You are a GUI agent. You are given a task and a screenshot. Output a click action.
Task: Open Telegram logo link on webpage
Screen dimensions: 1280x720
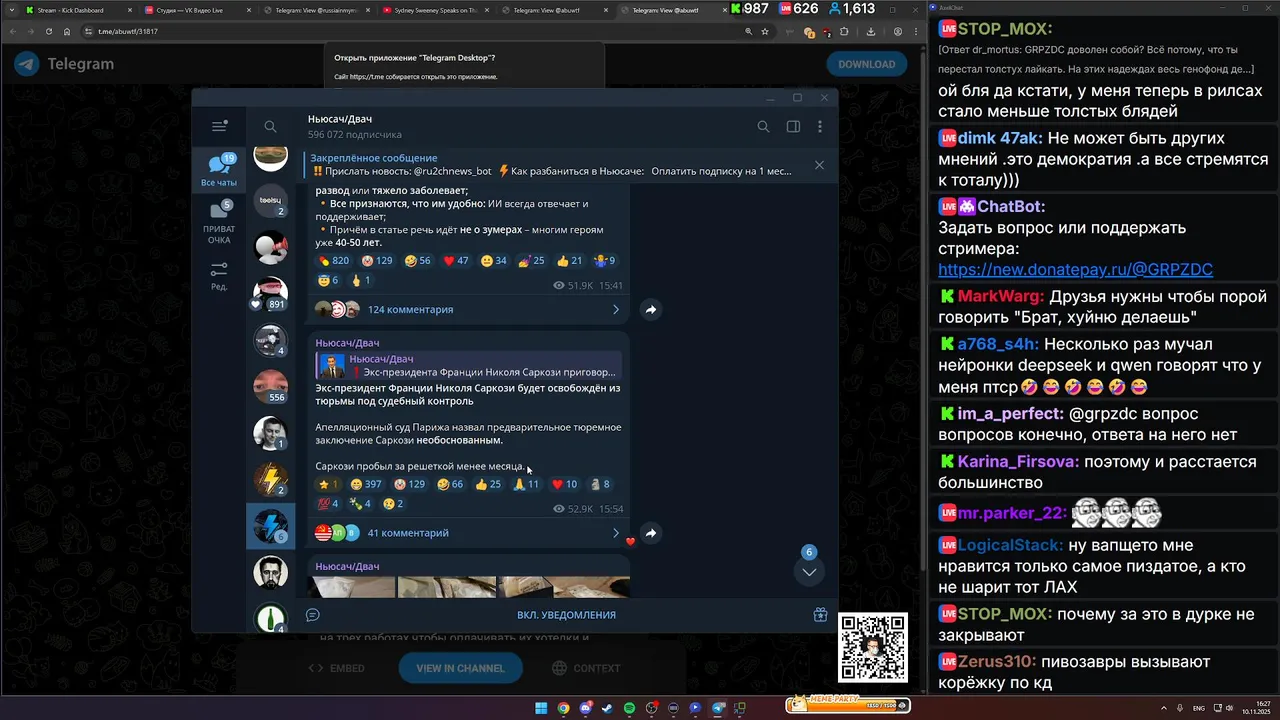[x=64, y=64]
